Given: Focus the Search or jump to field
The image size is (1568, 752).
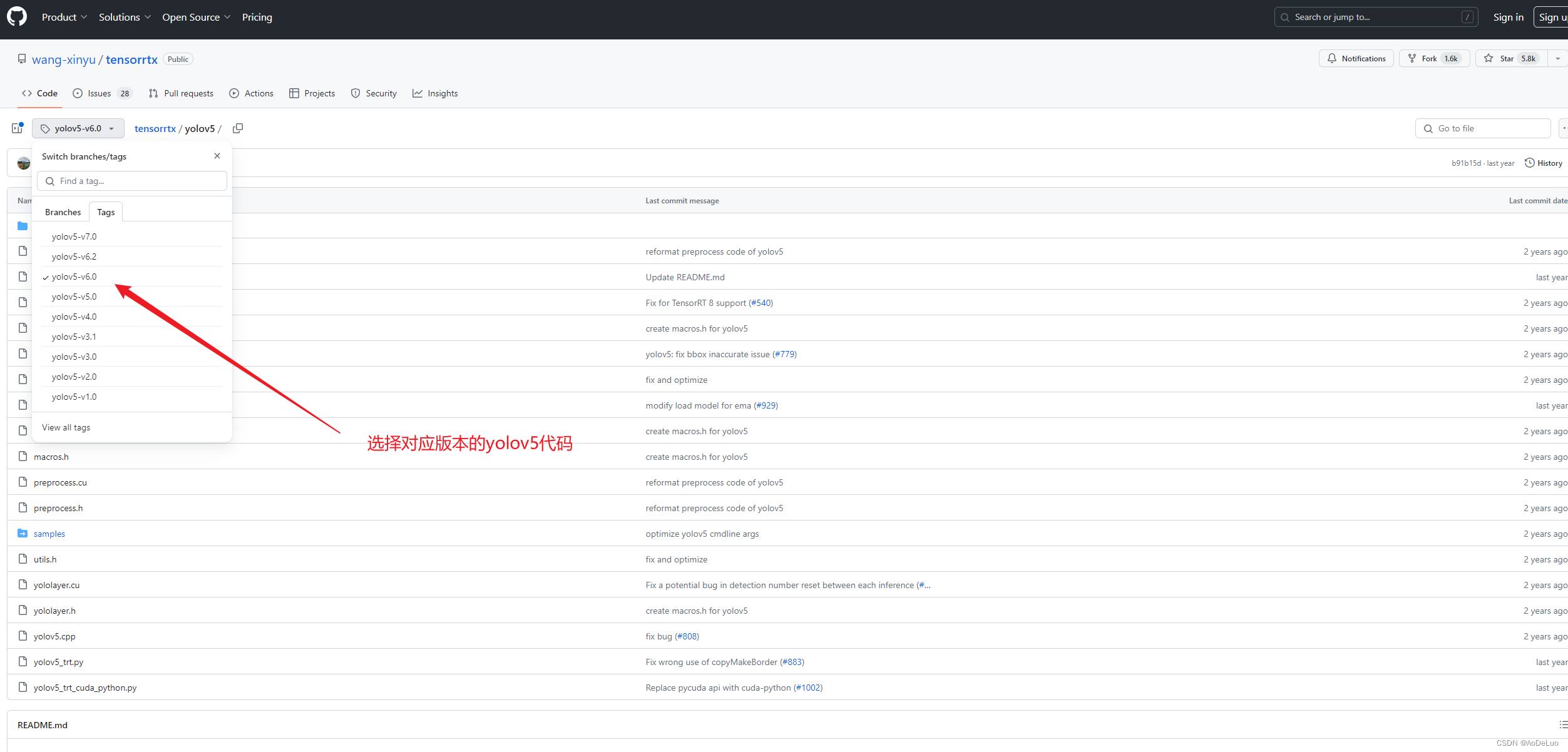Looking at the screenshot, I should [x=1376, y=17].
